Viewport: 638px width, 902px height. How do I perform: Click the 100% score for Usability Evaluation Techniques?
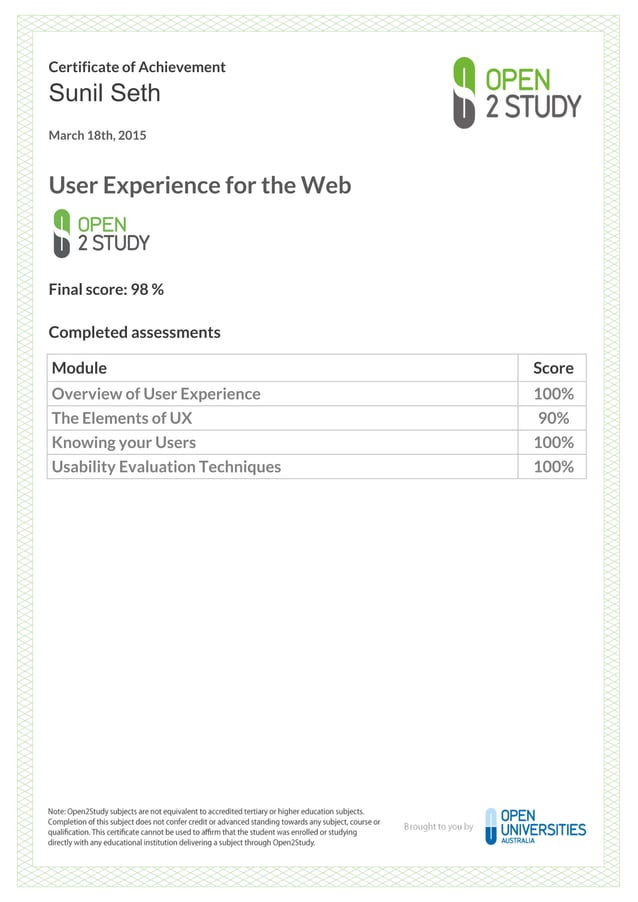[x=553, y=466]
